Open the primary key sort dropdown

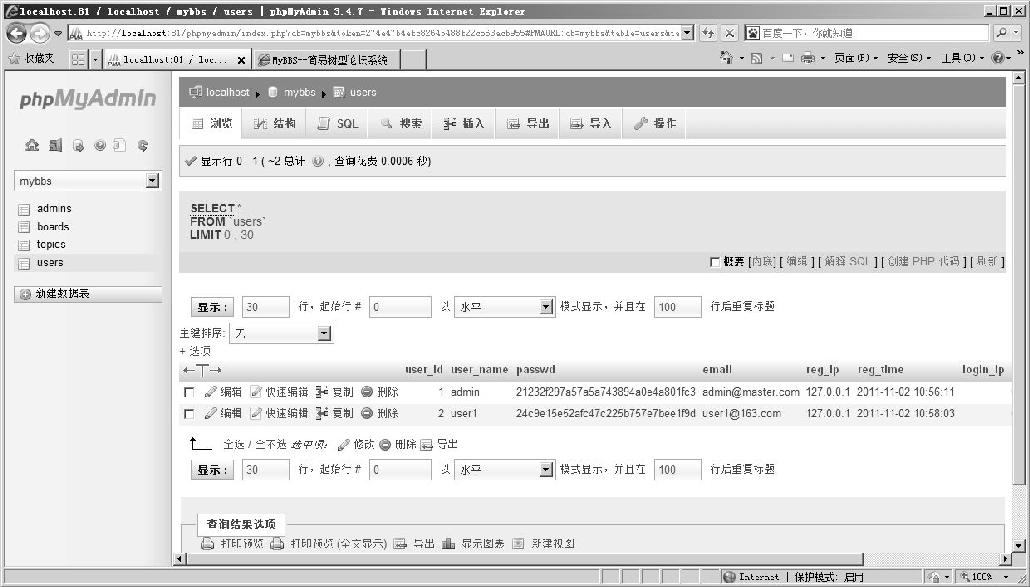click(x=324, y=334)
